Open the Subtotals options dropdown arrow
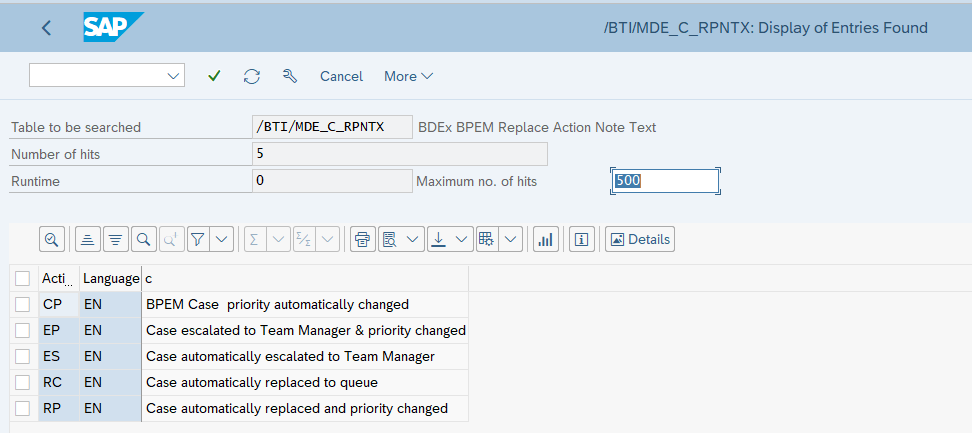972x433 pixels. (328, 240)
